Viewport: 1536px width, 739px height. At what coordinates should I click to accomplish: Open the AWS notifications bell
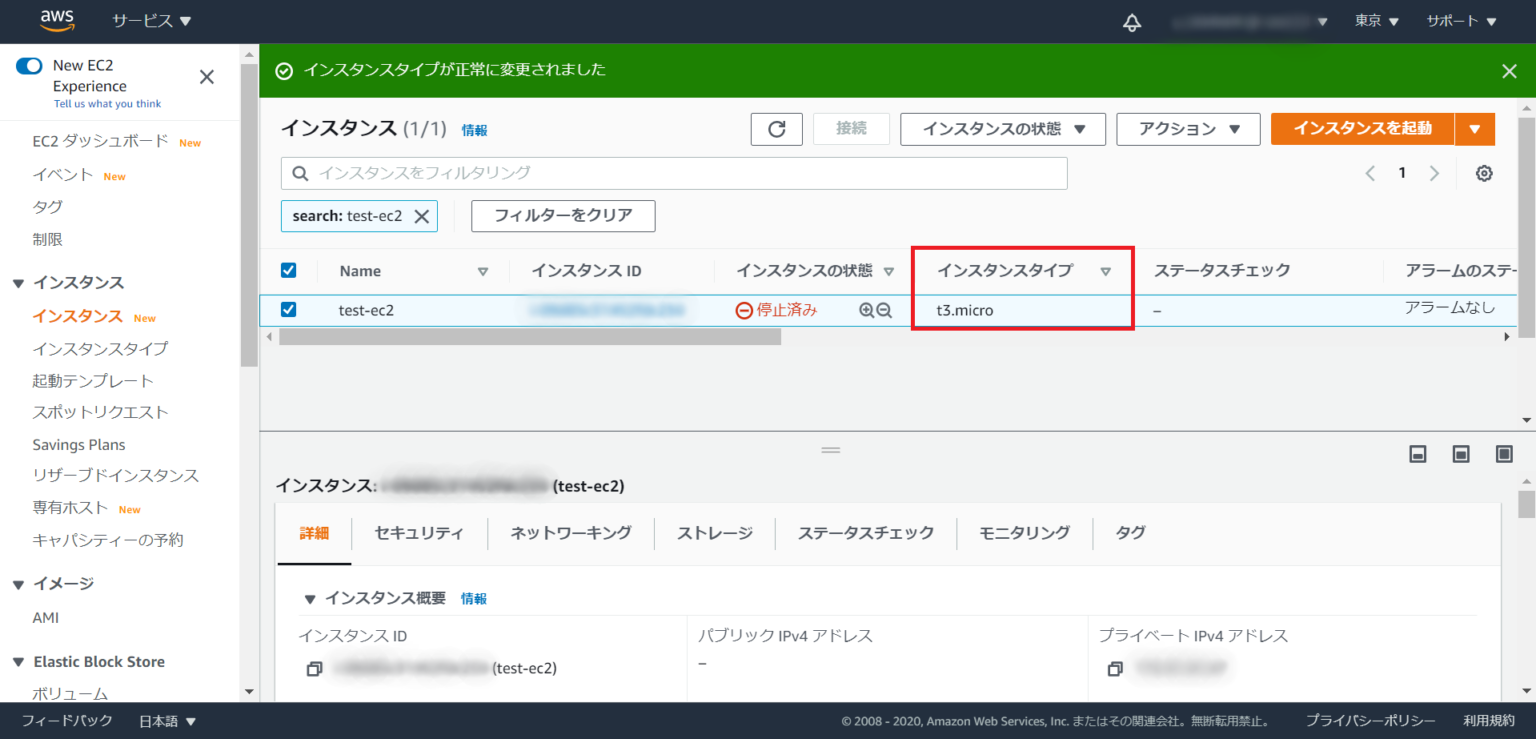click(1131, 20)
